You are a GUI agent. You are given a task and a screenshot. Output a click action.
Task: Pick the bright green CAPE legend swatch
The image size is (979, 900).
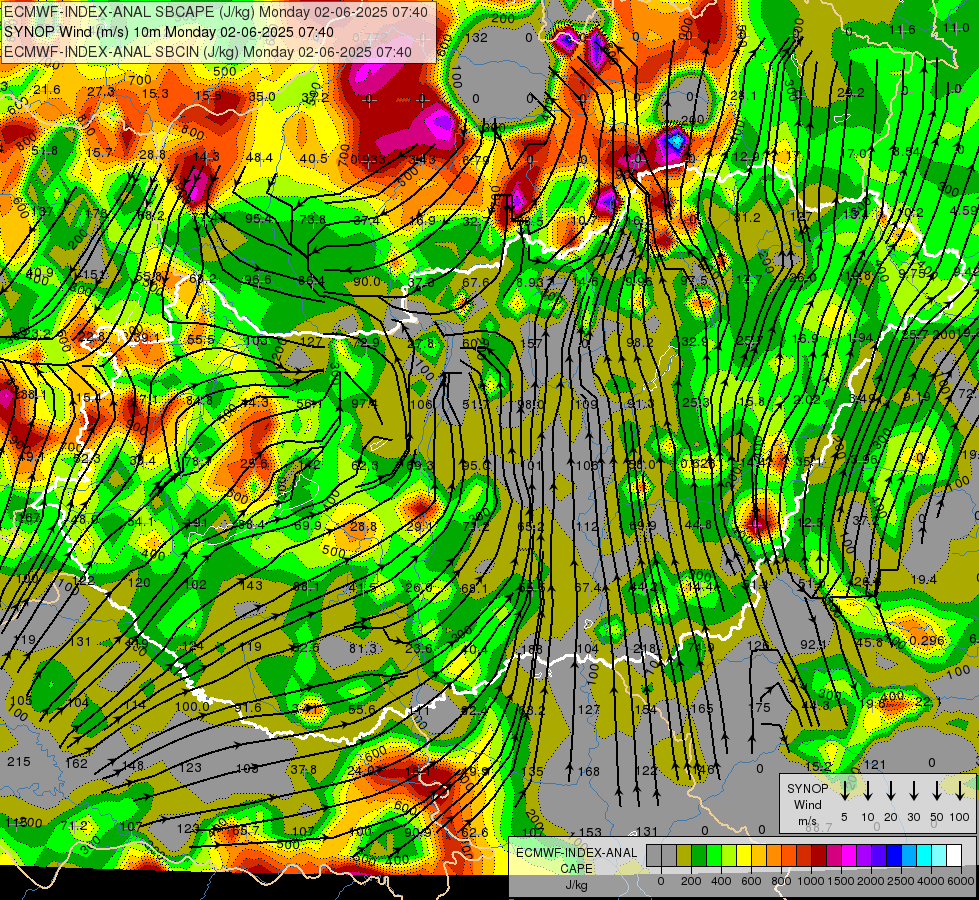point(714,856)
